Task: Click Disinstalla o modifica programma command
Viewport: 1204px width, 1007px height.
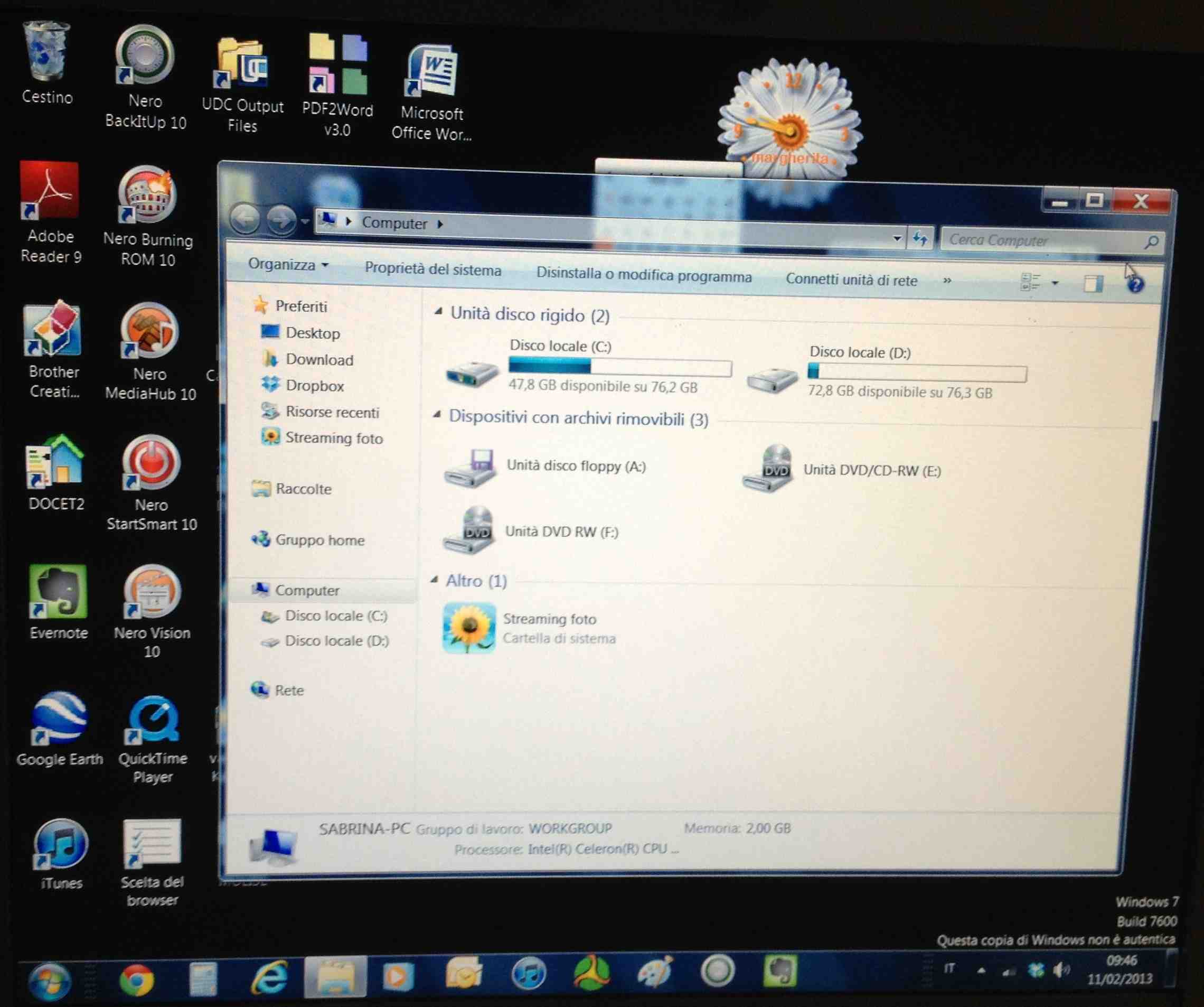Action: click(x=644, y=275)
